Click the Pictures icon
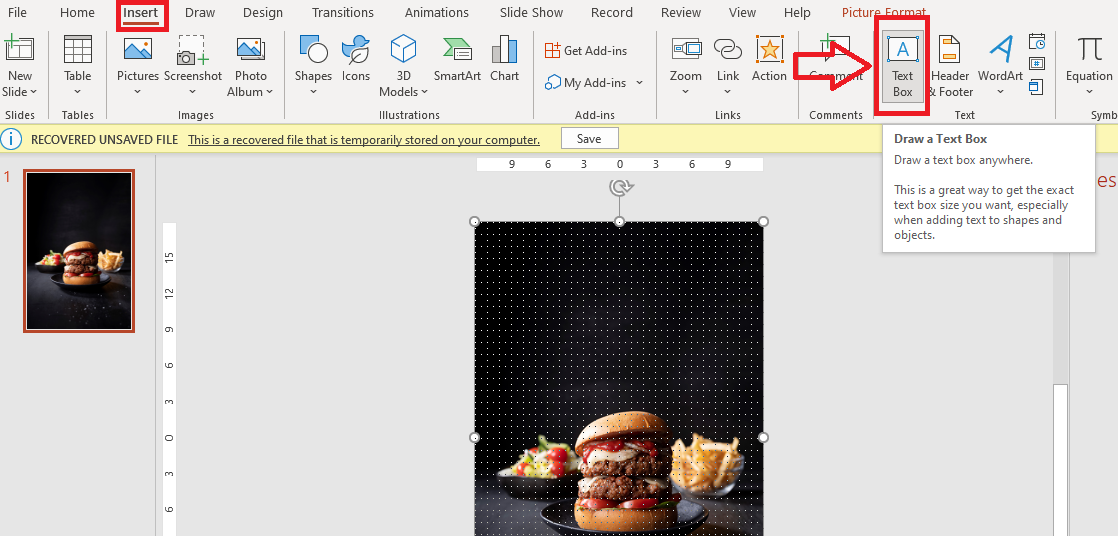 pyautogui.click(x=138, y=49)
